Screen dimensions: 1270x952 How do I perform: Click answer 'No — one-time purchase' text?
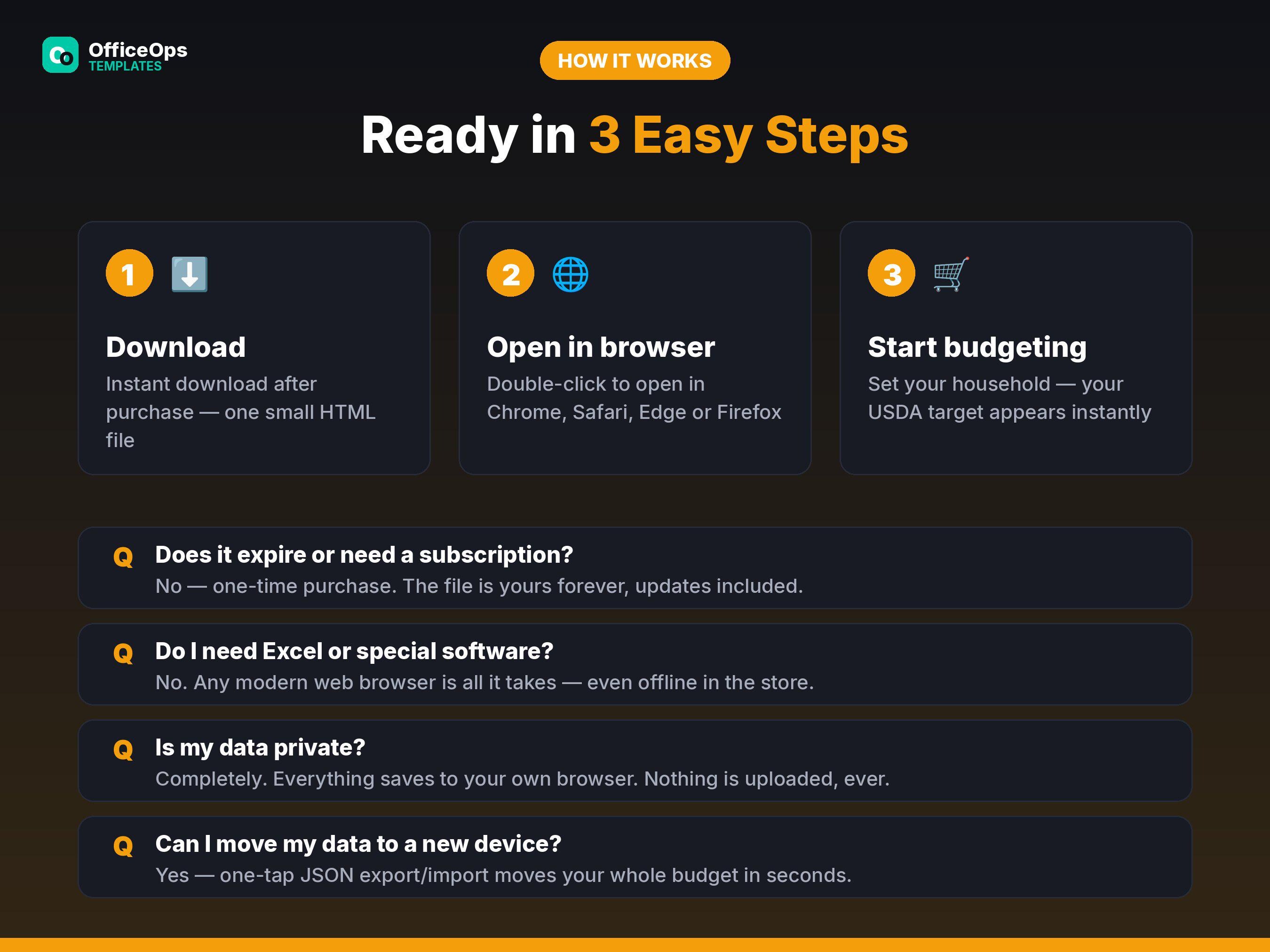[x=479, y=586]
